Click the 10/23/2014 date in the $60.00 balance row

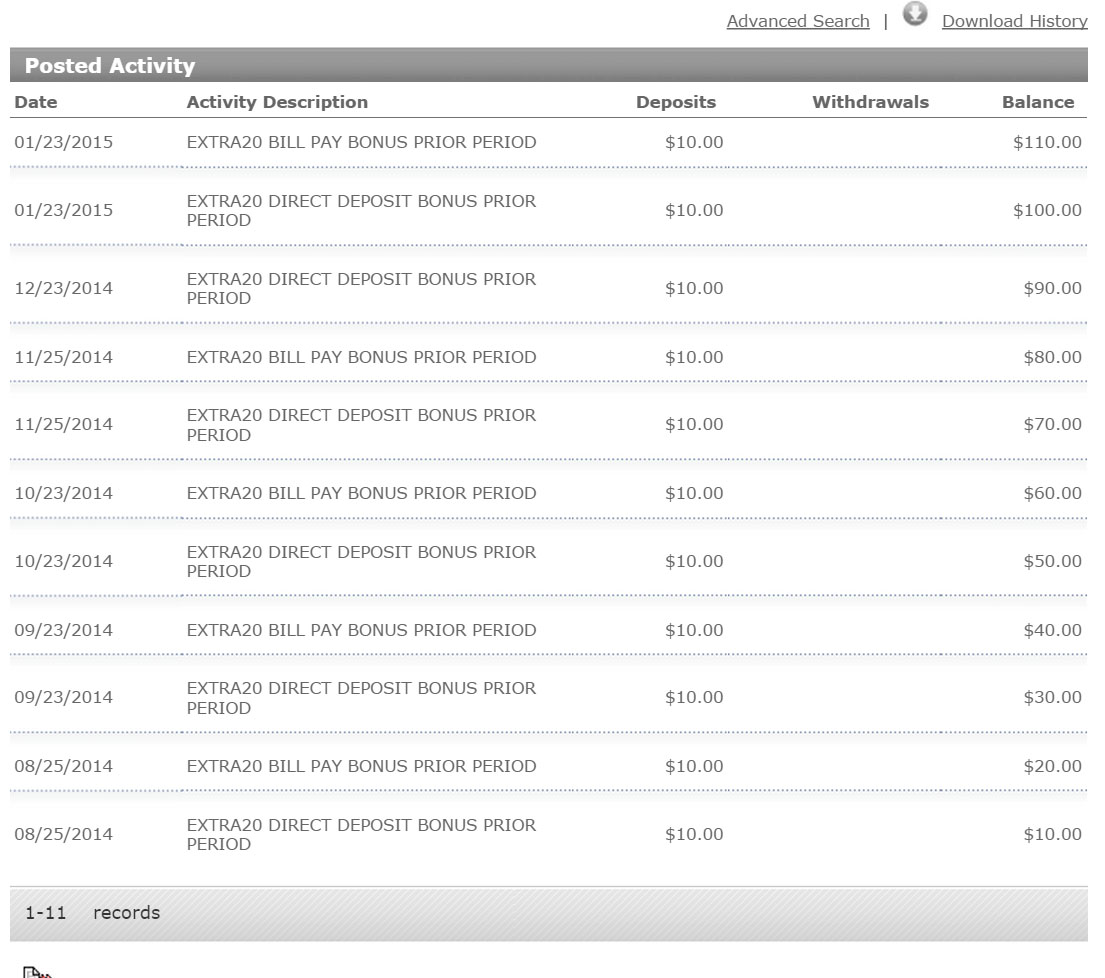coord(63,493)
